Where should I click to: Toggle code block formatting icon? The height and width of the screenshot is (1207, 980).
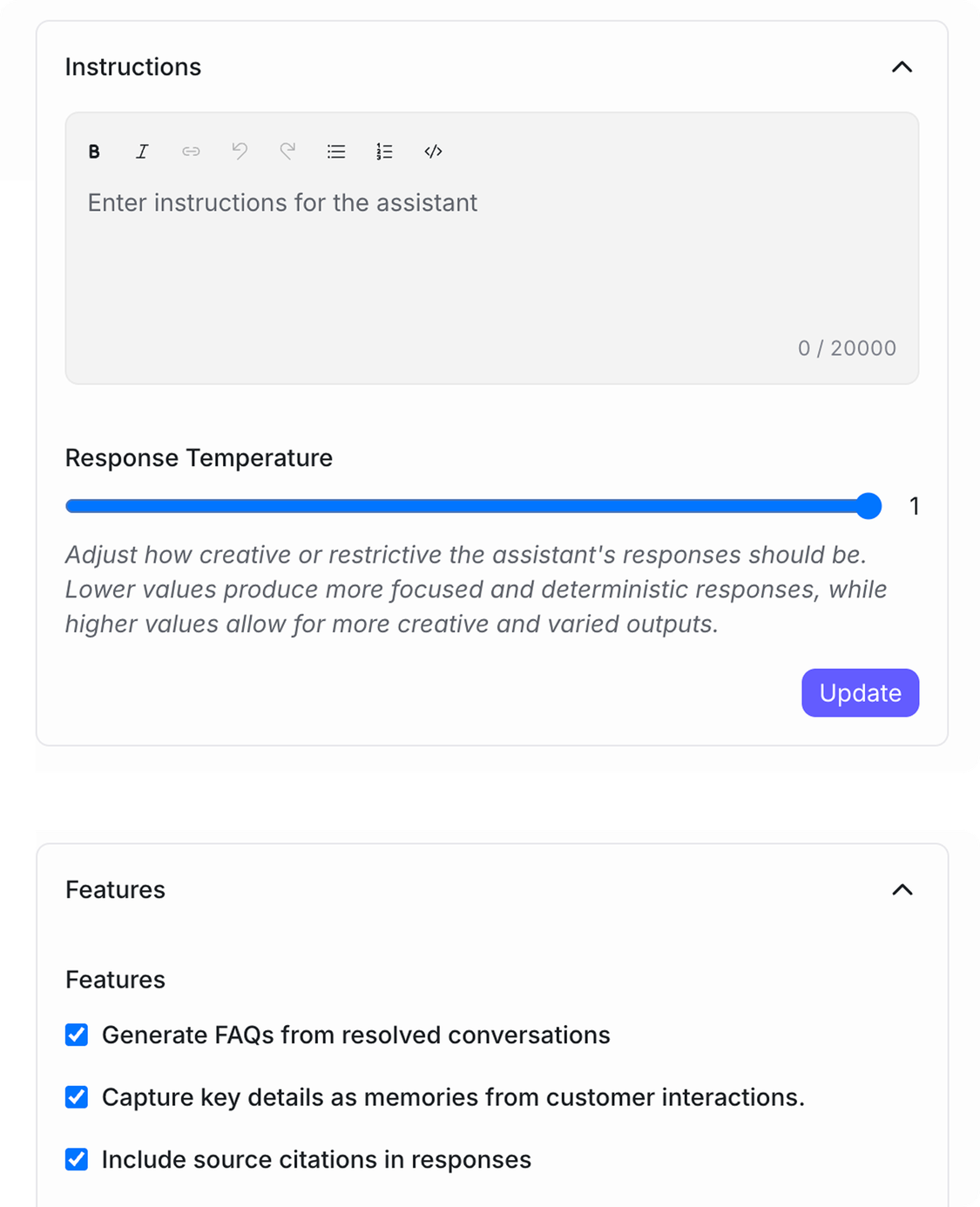[433, 152]
